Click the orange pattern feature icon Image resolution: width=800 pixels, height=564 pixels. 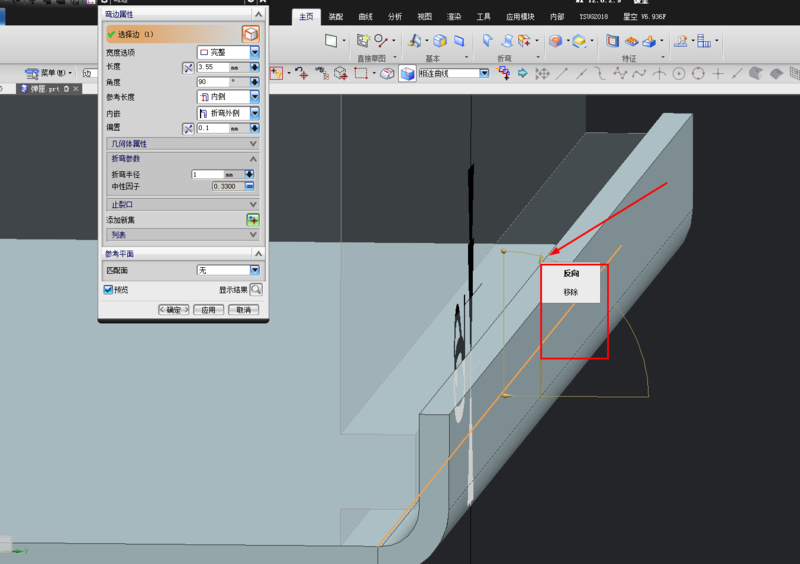coord(632,41)
